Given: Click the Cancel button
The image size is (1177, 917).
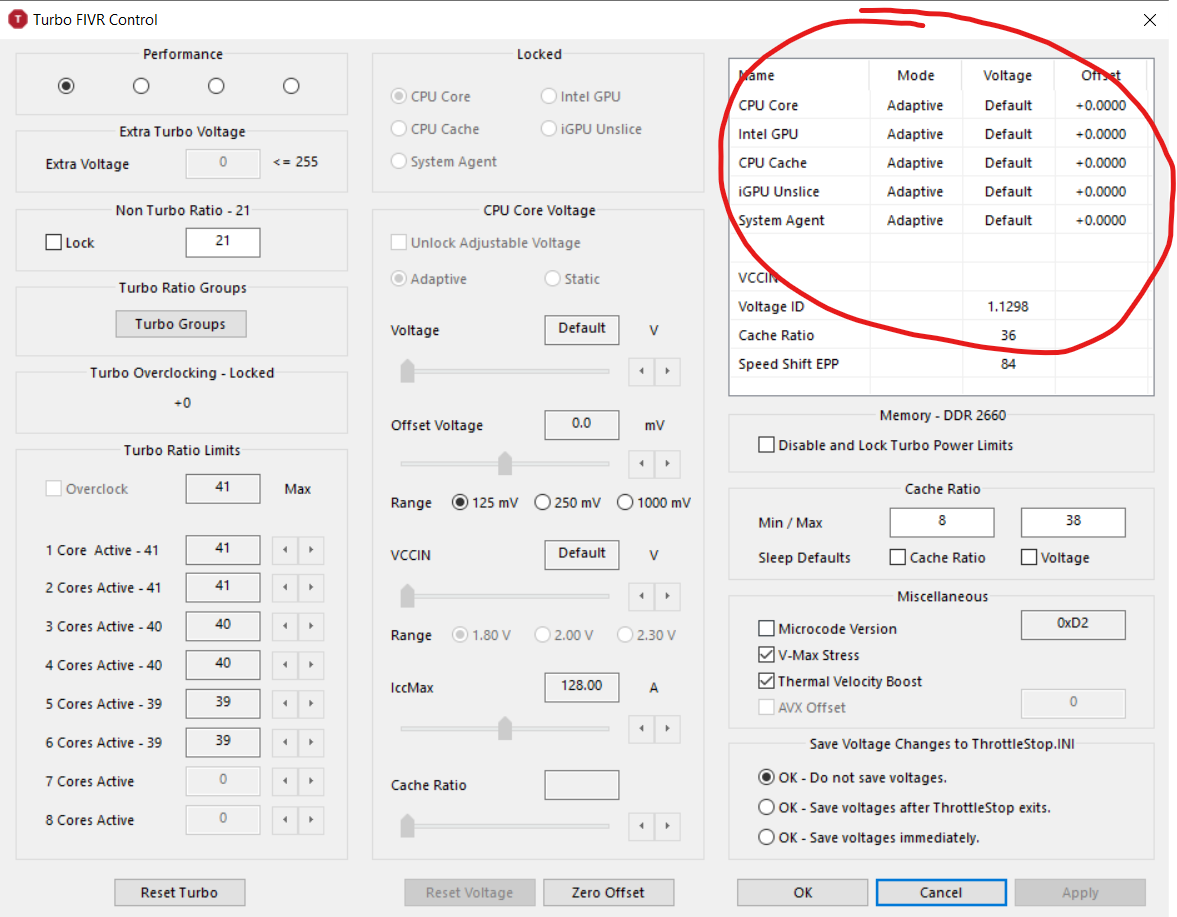Looking at the screenshot, I should pyautogui.click(x=941, y=892).
